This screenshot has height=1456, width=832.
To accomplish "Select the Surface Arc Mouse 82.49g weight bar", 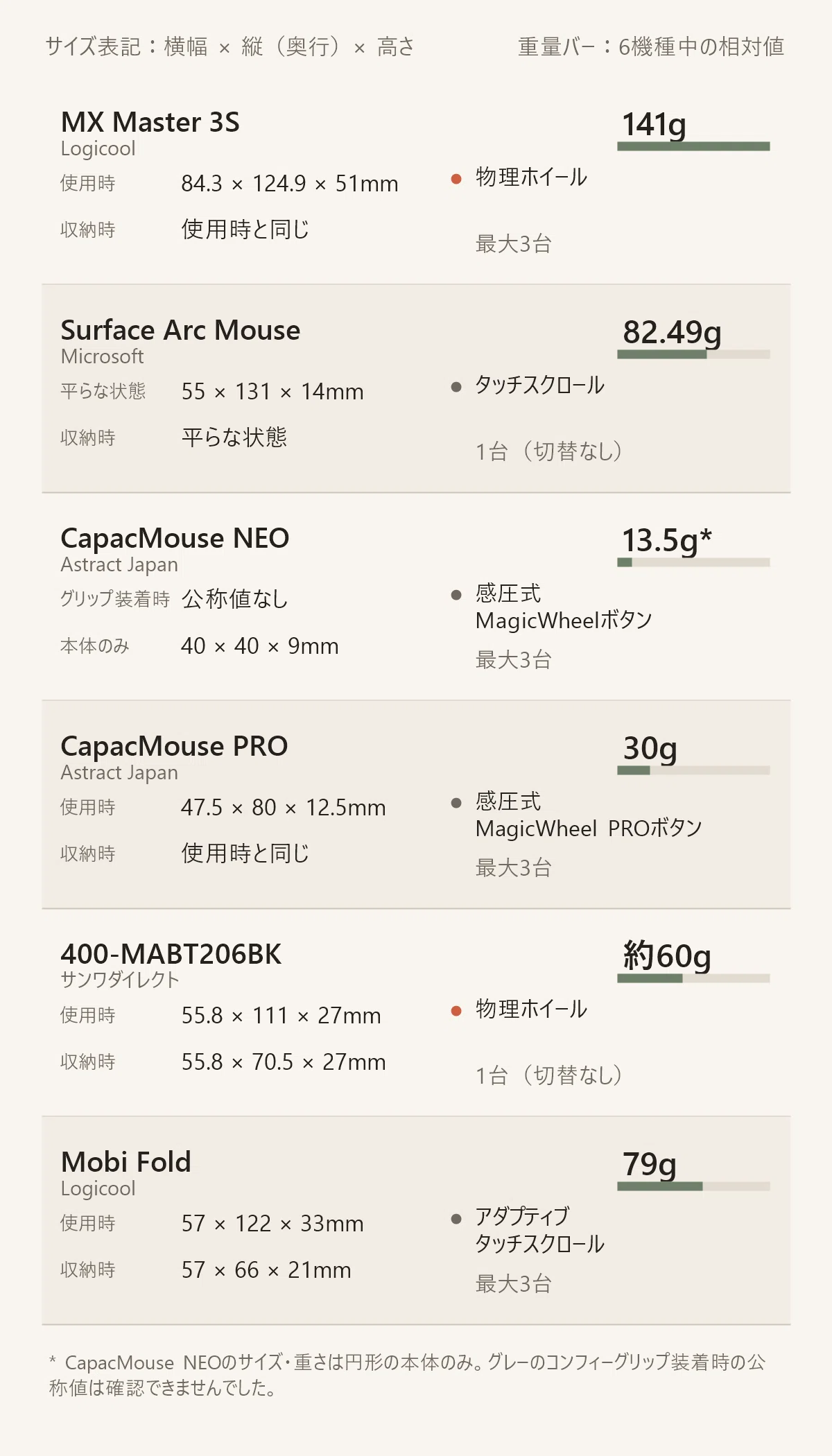I will [693, 354].
